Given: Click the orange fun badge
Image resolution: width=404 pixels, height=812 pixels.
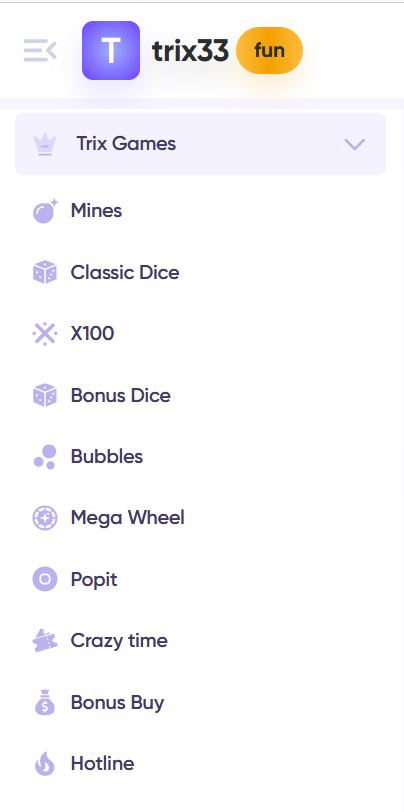Looking at the screenshot, I should 269,50.
